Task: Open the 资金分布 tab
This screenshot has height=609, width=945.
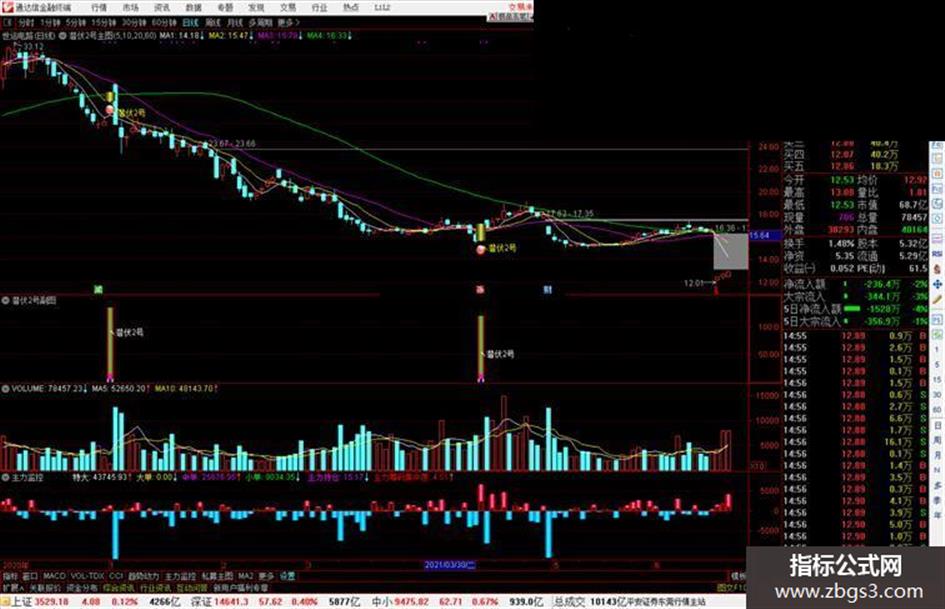Action: (x=82, y=587)
